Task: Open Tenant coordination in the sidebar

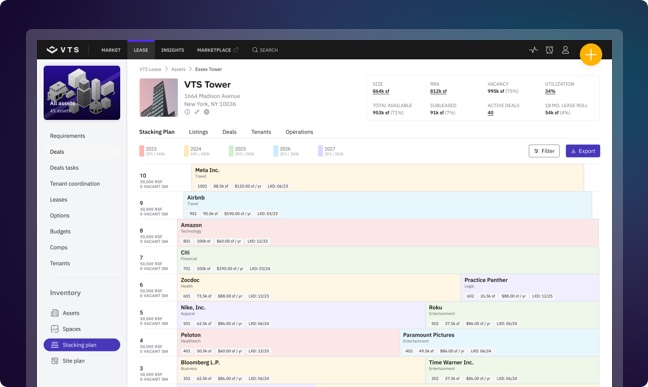Action: [x=75, y=184]
